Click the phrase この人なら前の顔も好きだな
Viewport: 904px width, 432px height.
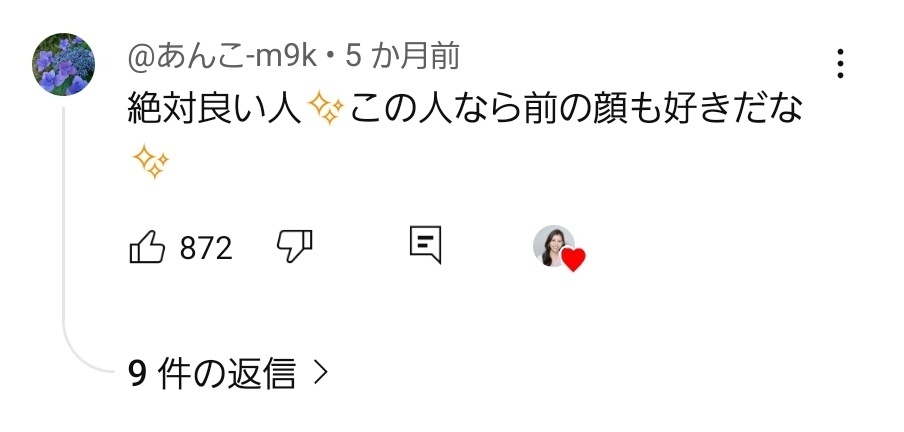tap(577, 109)
